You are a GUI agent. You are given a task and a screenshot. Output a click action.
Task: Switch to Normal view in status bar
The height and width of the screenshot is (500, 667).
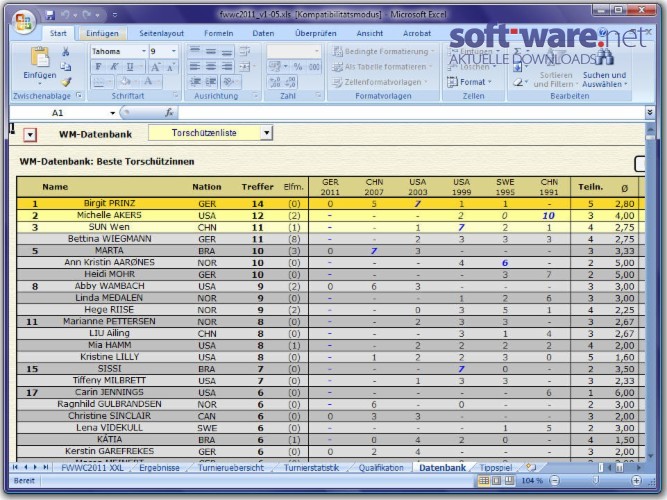(x=484, y=481)
